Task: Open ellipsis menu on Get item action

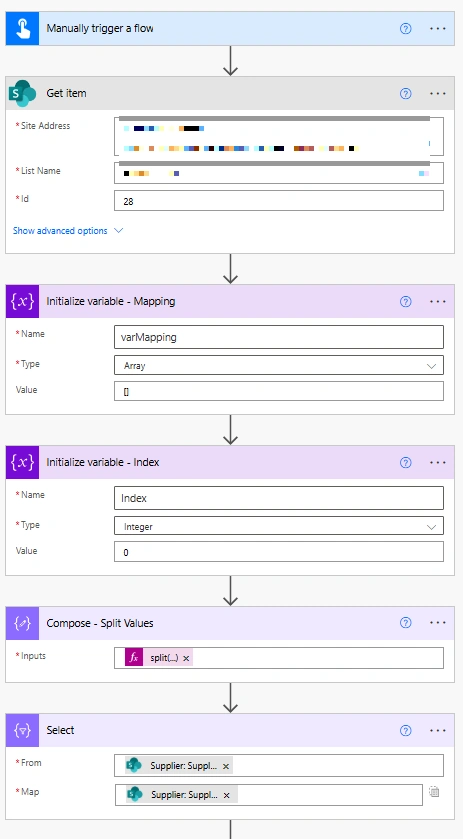Action: [438, 94]
